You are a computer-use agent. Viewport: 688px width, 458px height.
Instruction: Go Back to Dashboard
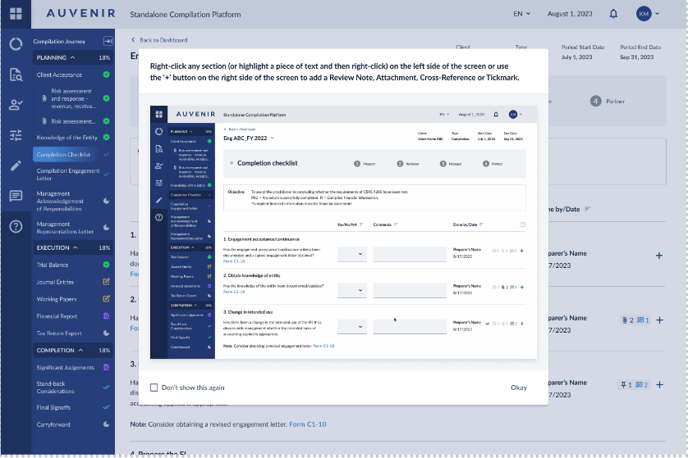160,40
